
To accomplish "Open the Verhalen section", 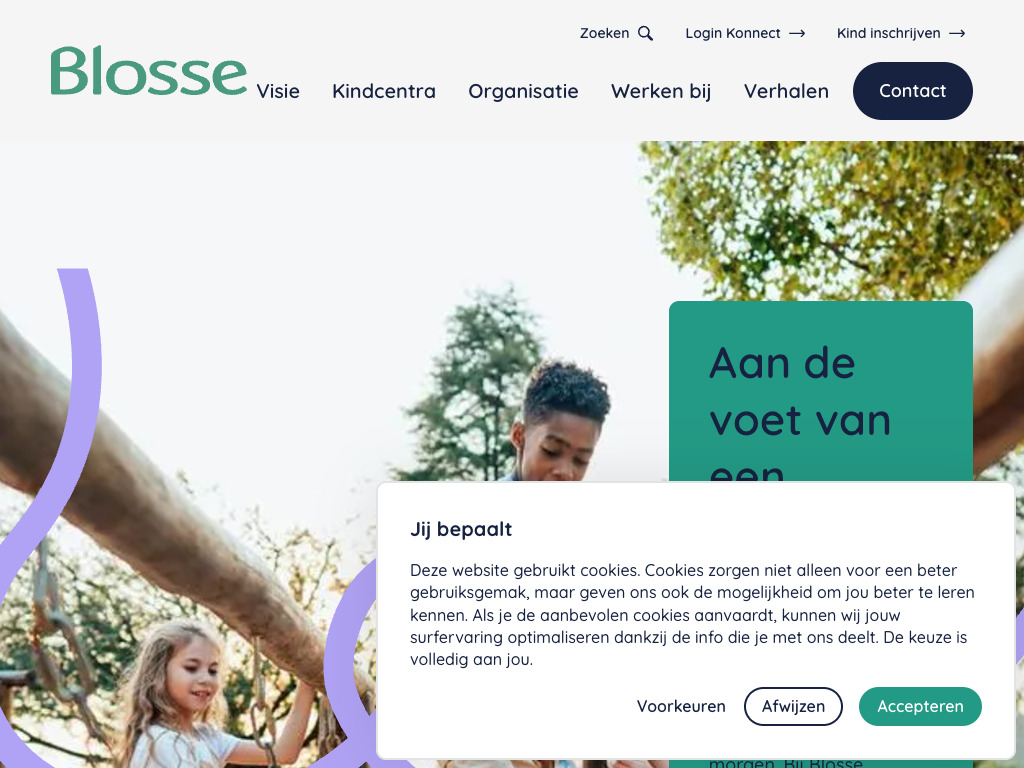I will (x=786, y=91).
